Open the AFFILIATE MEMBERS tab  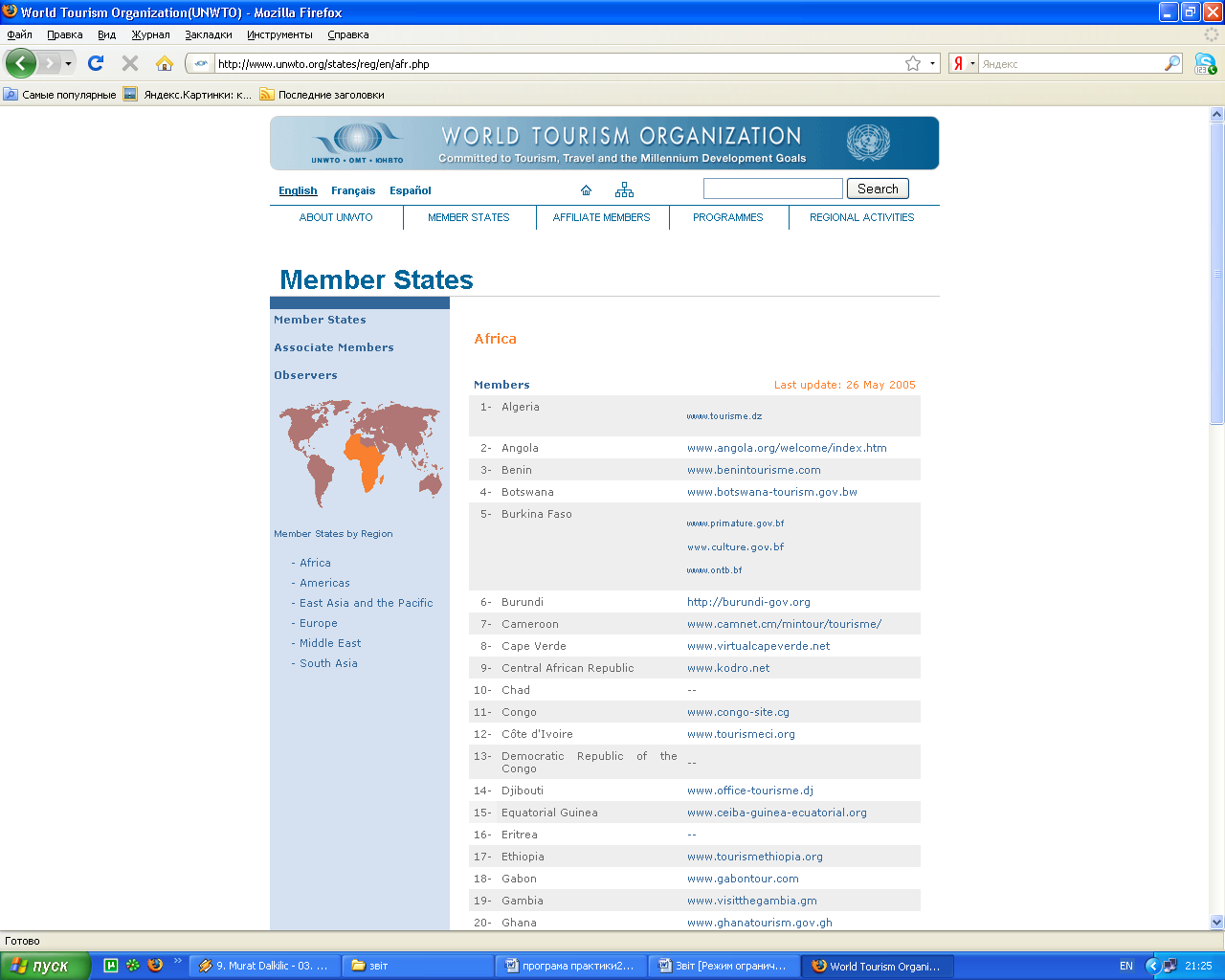pos(601,217)
